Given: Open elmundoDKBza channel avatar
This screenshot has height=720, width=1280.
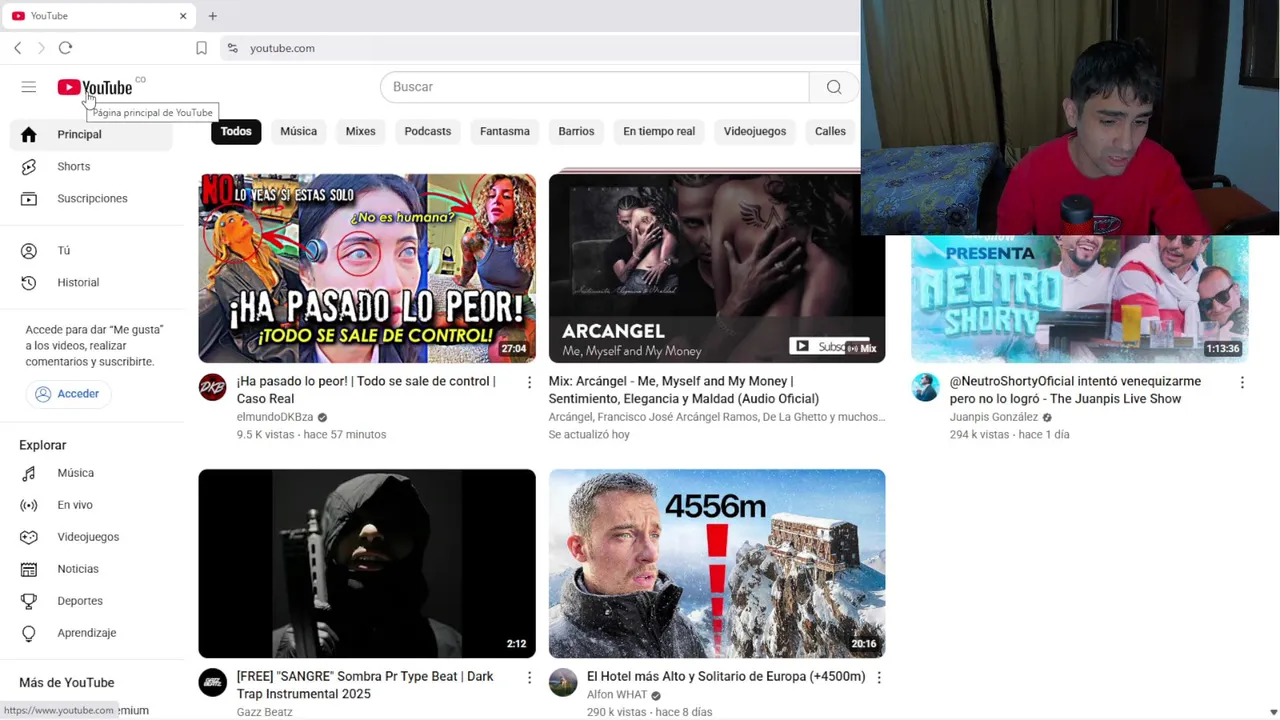Looking at the screenshot, I should (212, 387).
